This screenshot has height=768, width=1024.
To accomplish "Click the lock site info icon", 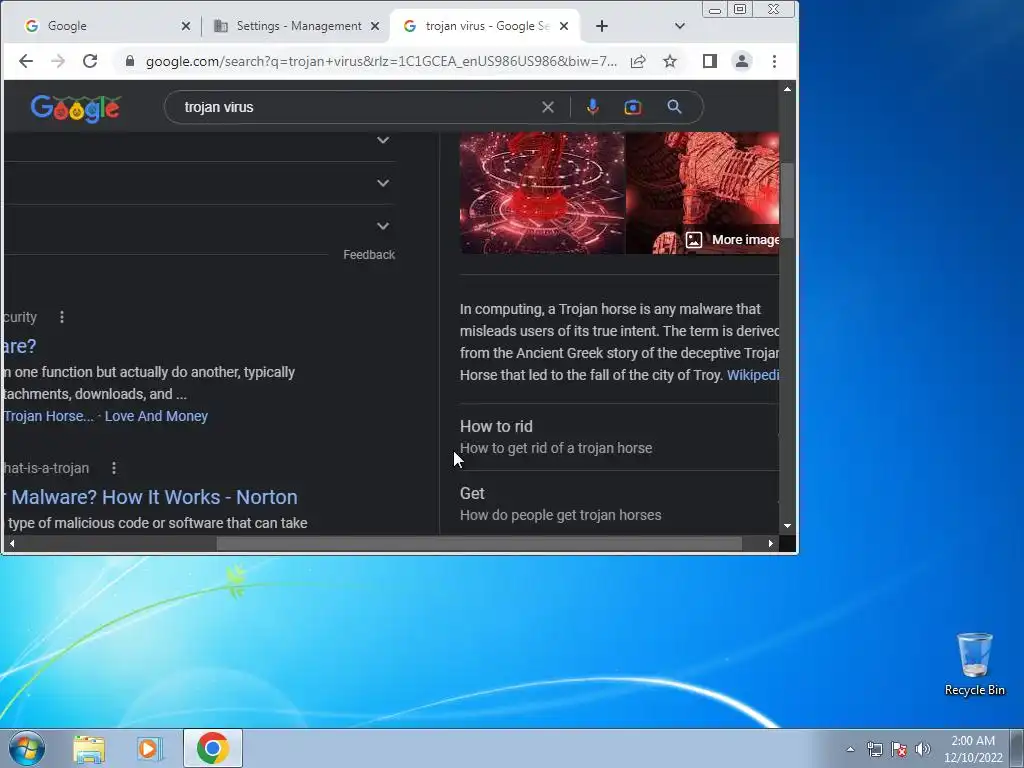I will coord(130,61).
